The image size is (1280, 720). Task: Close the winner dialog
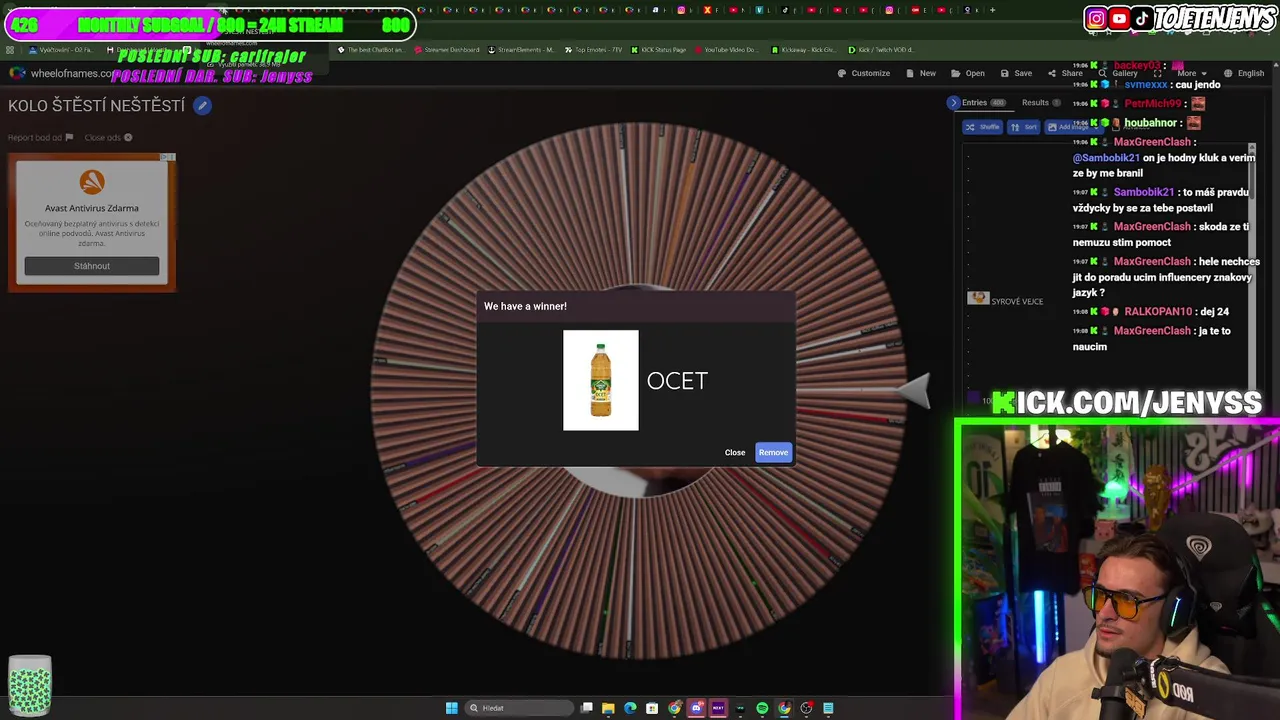tap(735, 452)
